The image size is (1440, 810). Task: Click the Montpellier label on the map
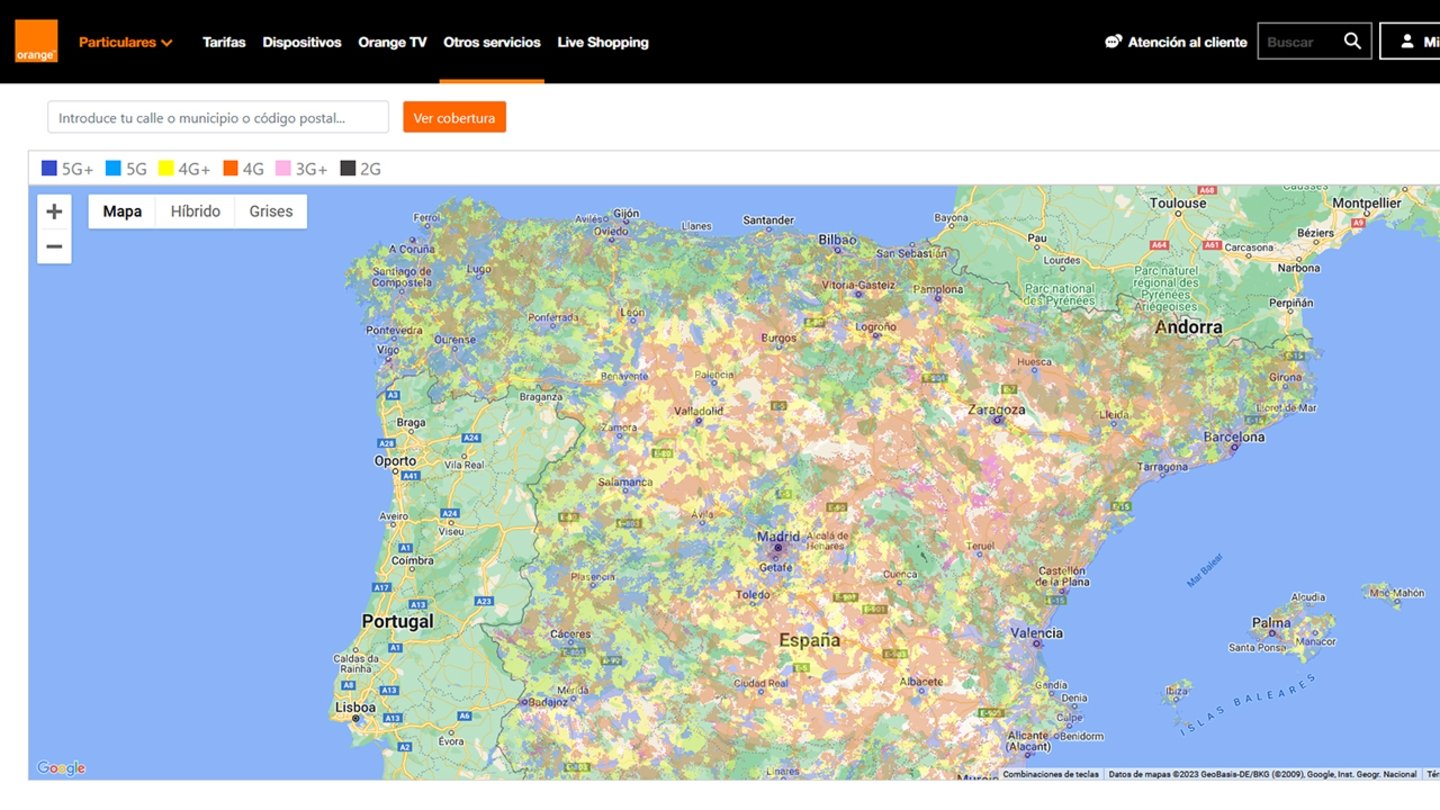click(x=1367, y=203)
